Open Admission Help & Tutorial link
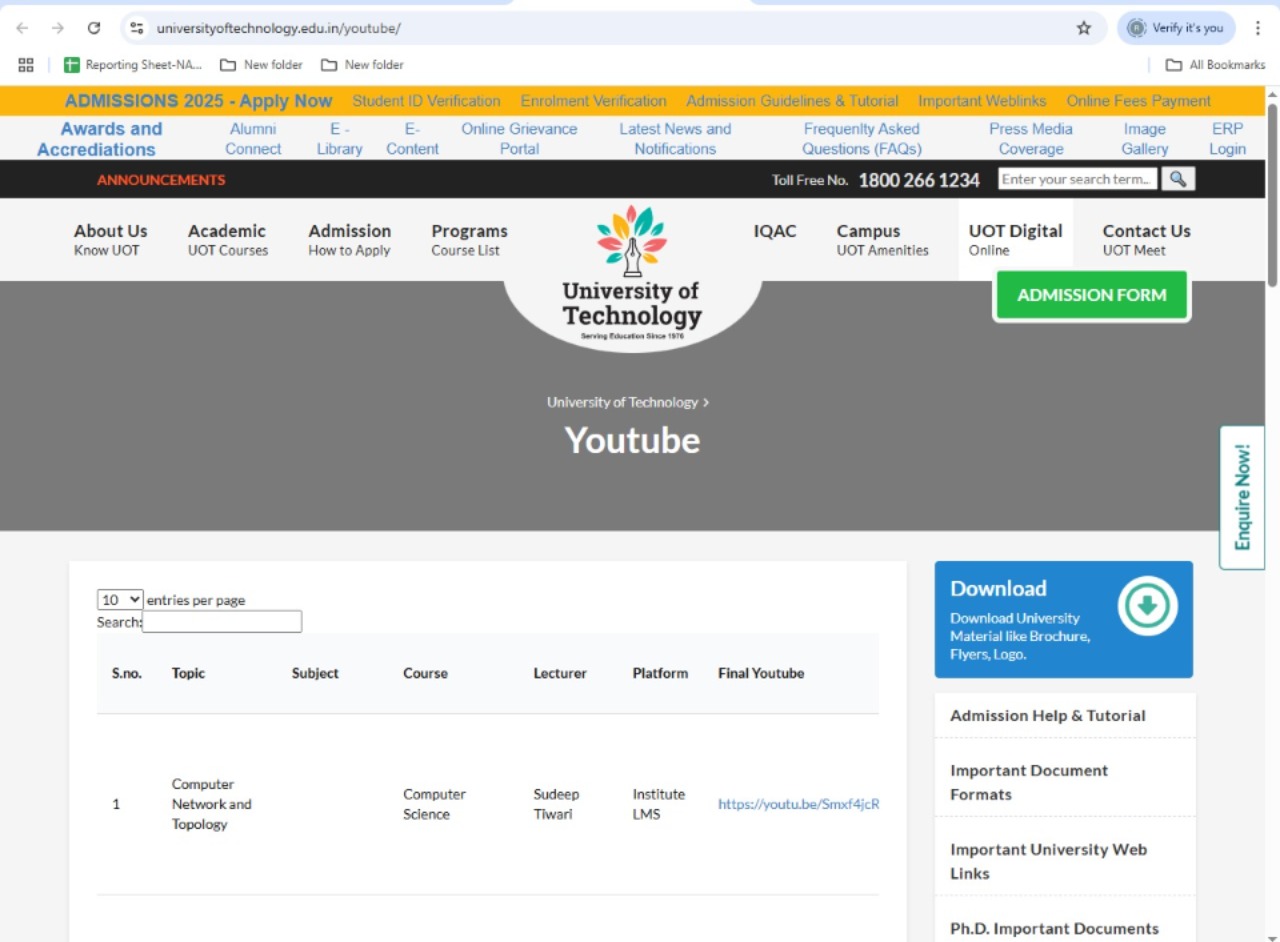This screenshot has height=942, width=1280. tap(1047, 715)
